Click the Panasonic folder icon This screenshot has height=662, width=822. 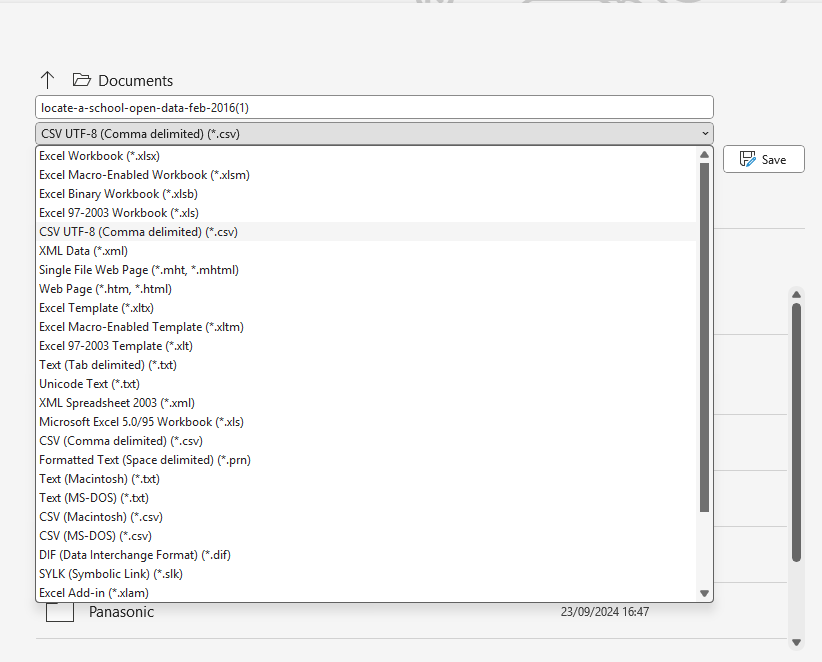pos(60,611)
